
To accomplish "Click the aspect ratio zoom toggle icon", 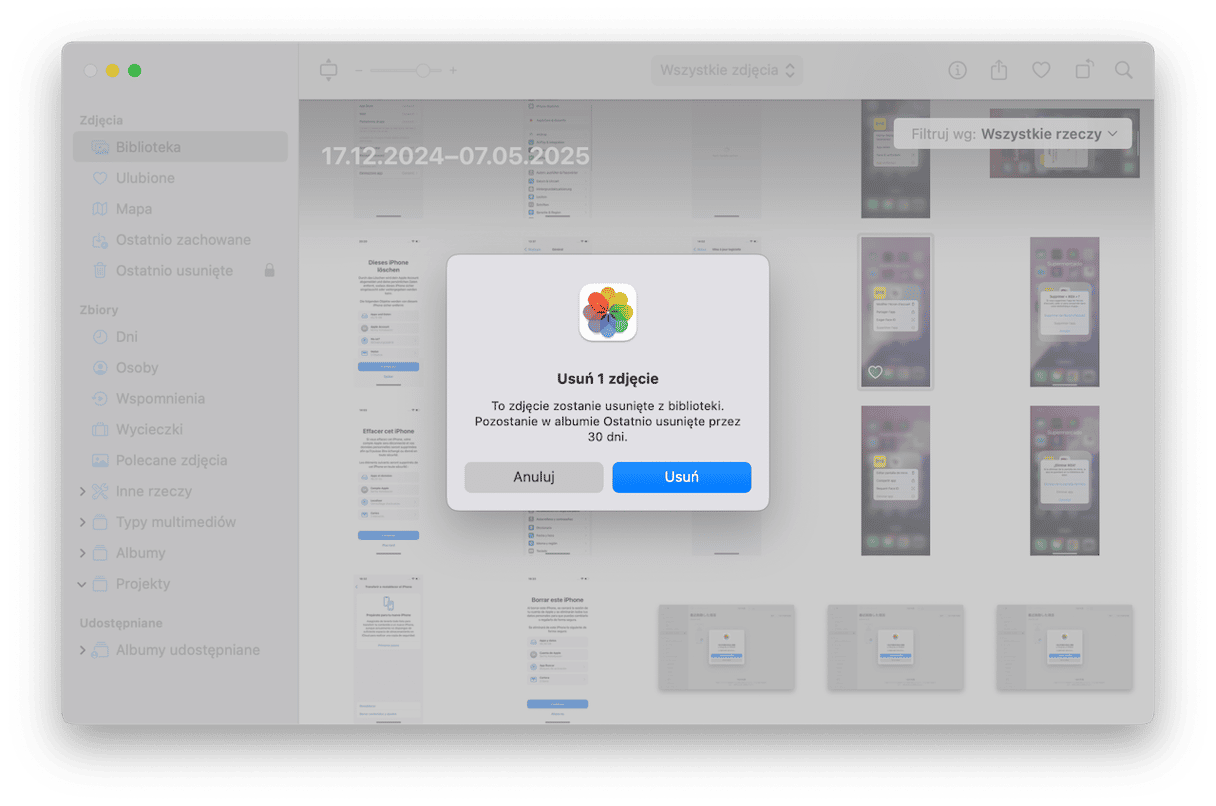I will point(330,70).
